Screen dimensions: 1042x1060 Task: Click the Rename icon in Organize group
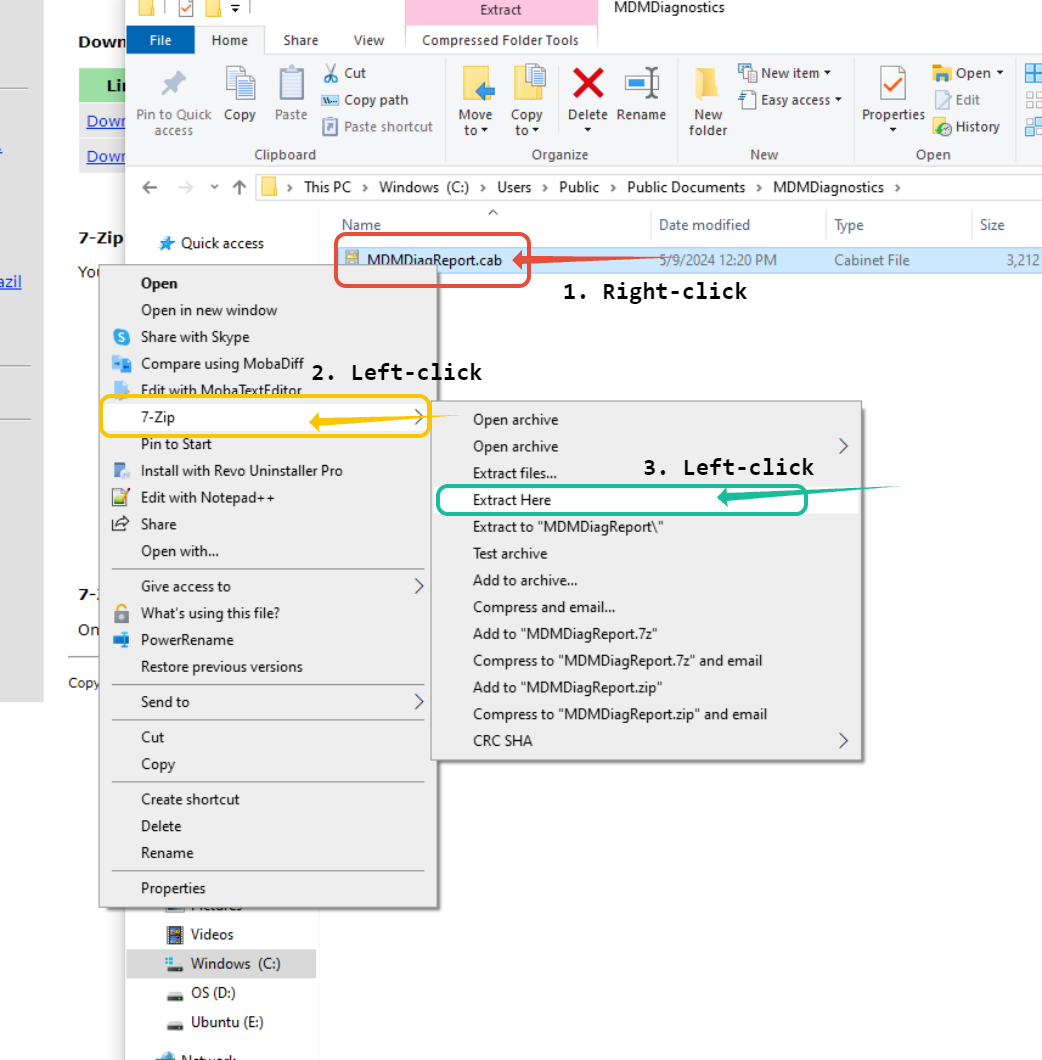point(642,84)
